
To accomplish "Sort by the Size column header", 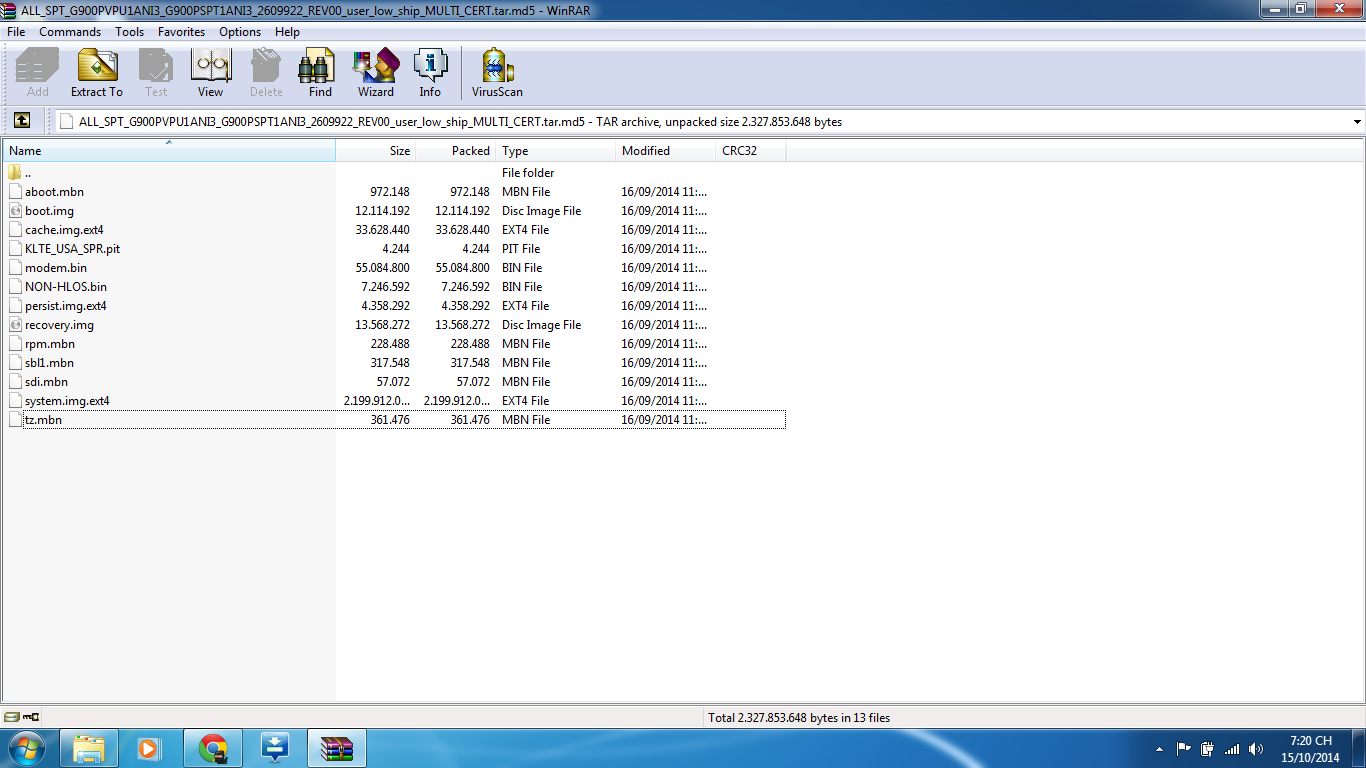I will pyautogui.click(x=376, y=151).
